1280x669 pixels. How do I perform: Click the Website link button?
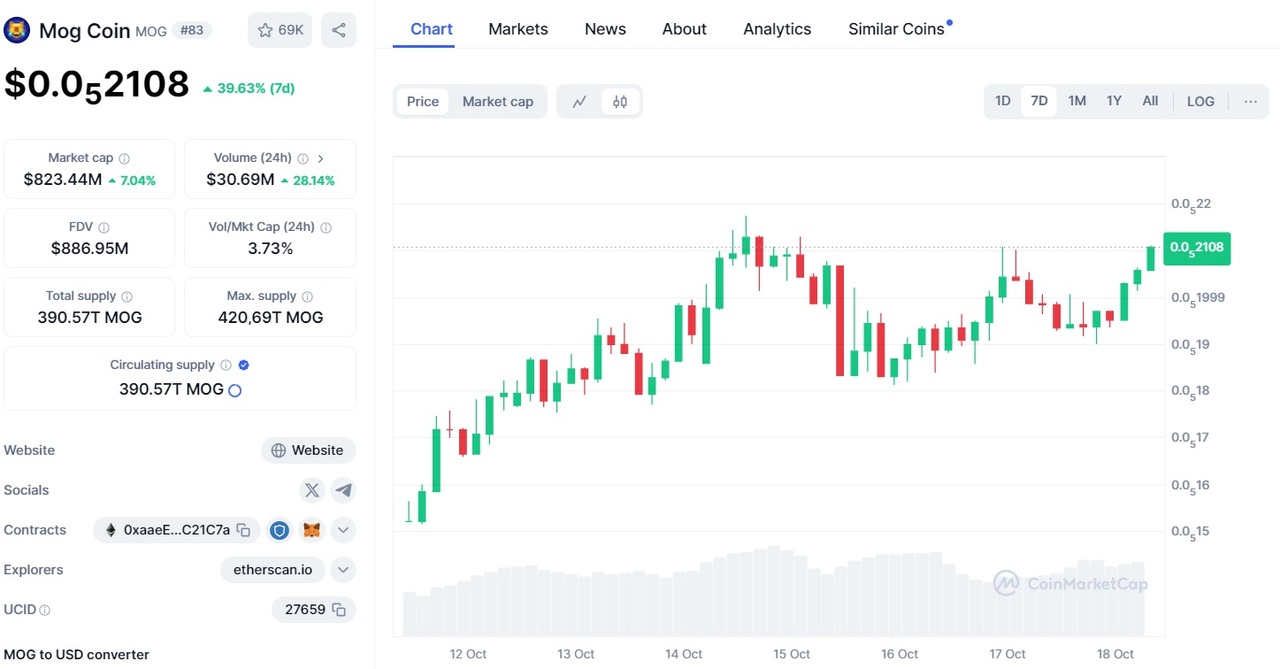[308, 450]
